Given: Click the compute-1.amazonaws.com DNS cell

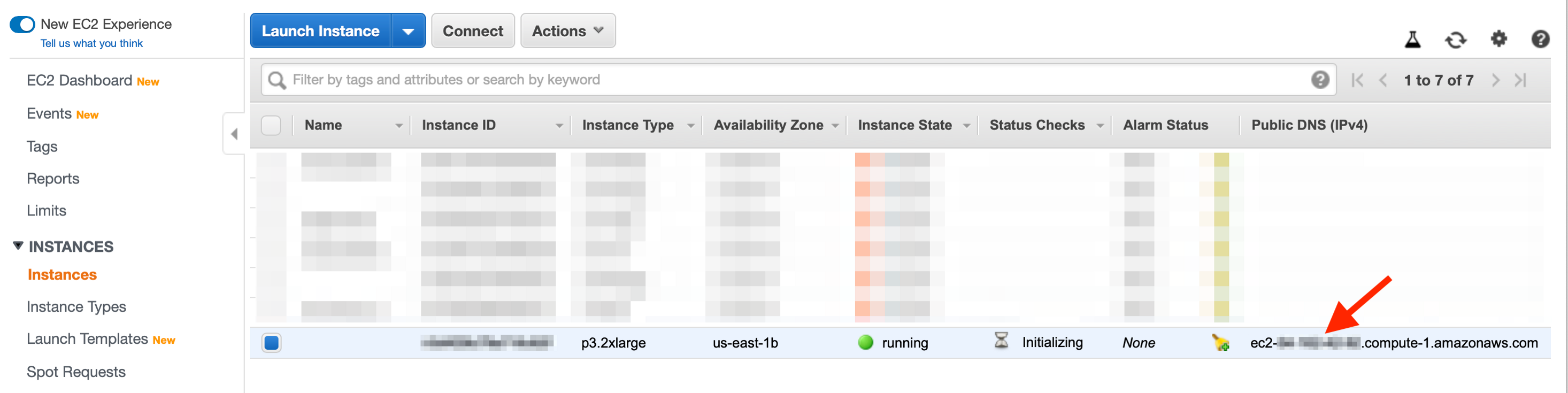Looking at the screenshot, I should (x=1393, y=343).
